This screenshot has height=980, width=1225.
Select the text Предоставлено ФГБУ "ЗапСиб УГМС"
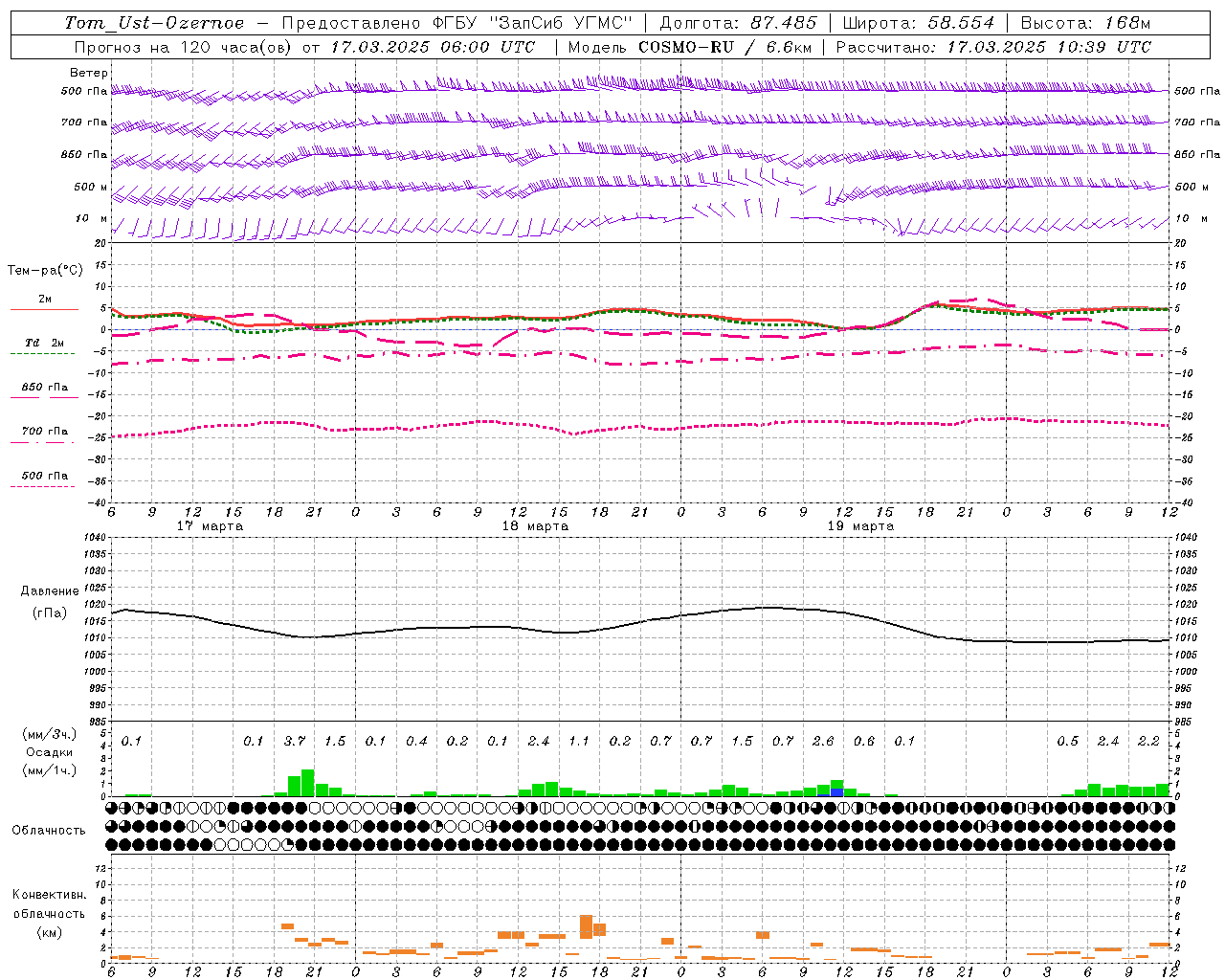[457, 23]
